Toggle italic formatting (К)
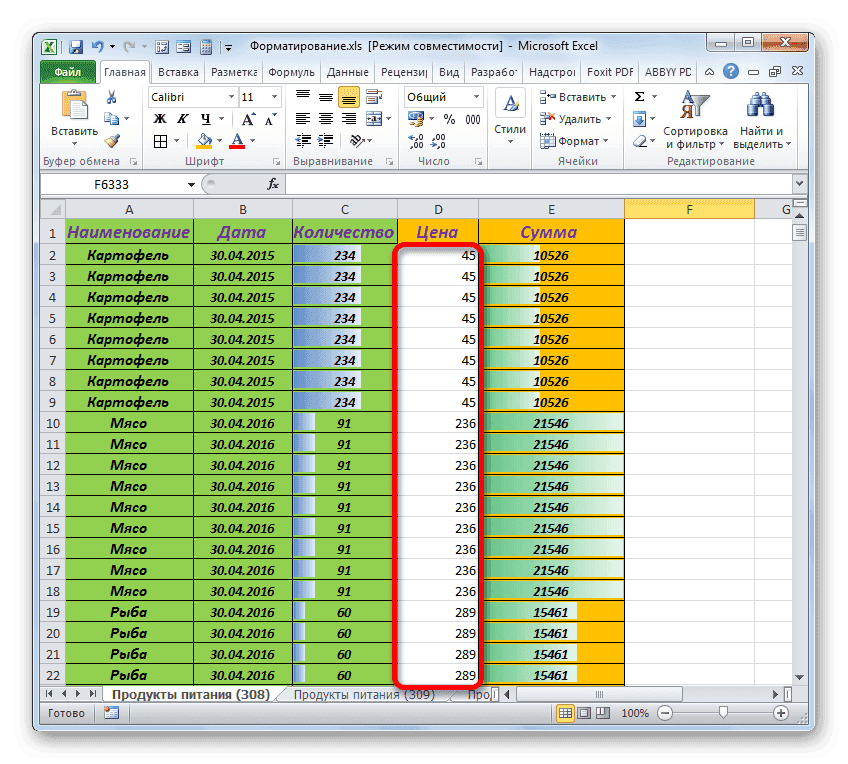The image size is (848, 764). (x=182, y=119)
